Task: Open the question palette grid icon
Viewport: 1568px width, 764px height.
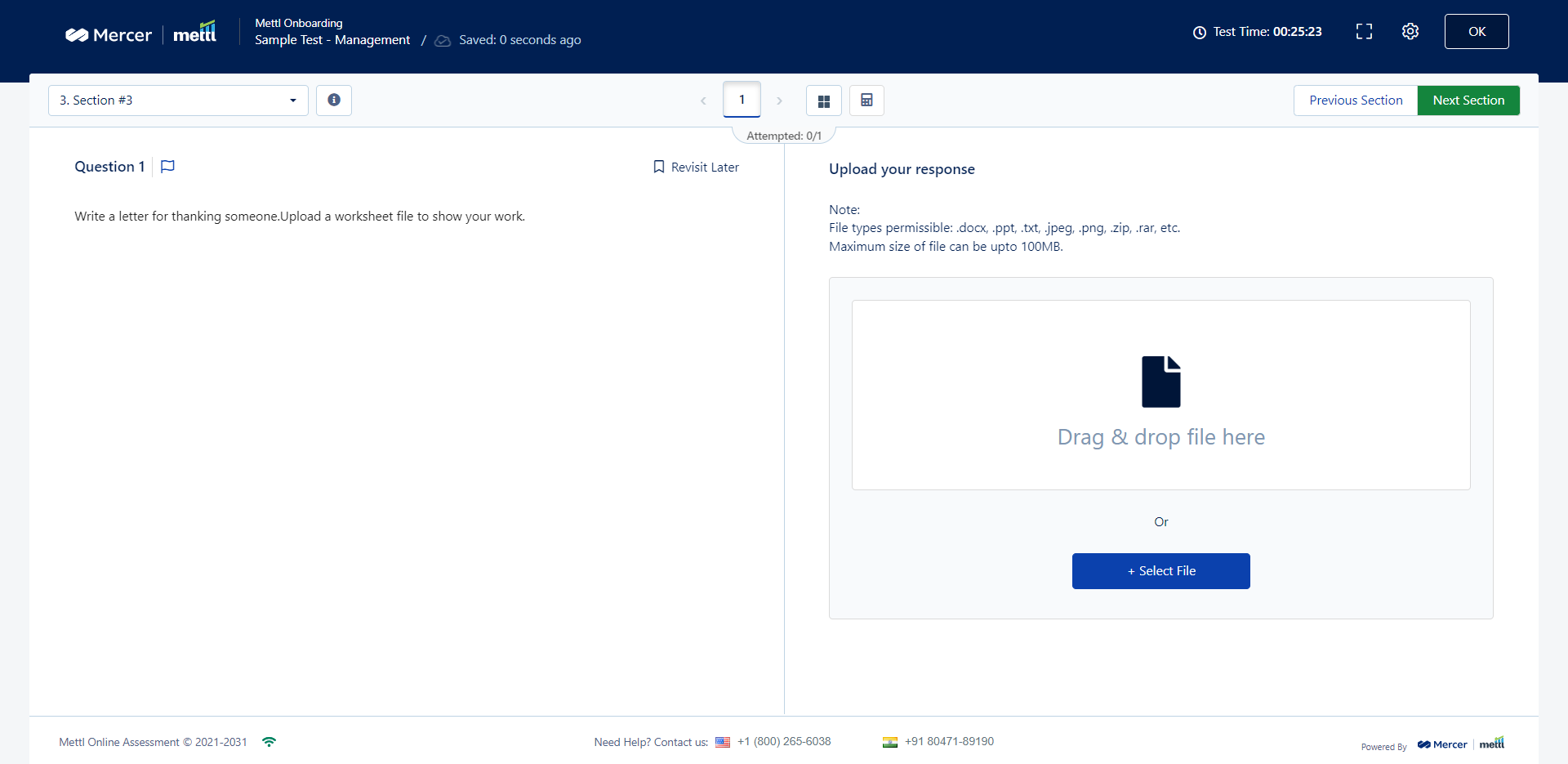Action: pos(824,100)
